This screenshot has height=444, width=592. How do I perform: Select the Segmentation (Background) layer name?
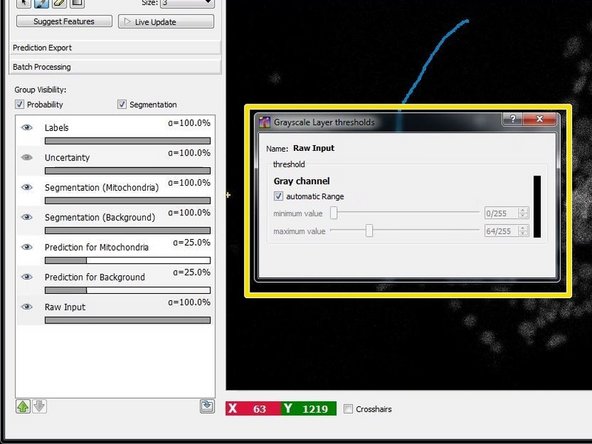pyautogui.click(x=100, y=217)
